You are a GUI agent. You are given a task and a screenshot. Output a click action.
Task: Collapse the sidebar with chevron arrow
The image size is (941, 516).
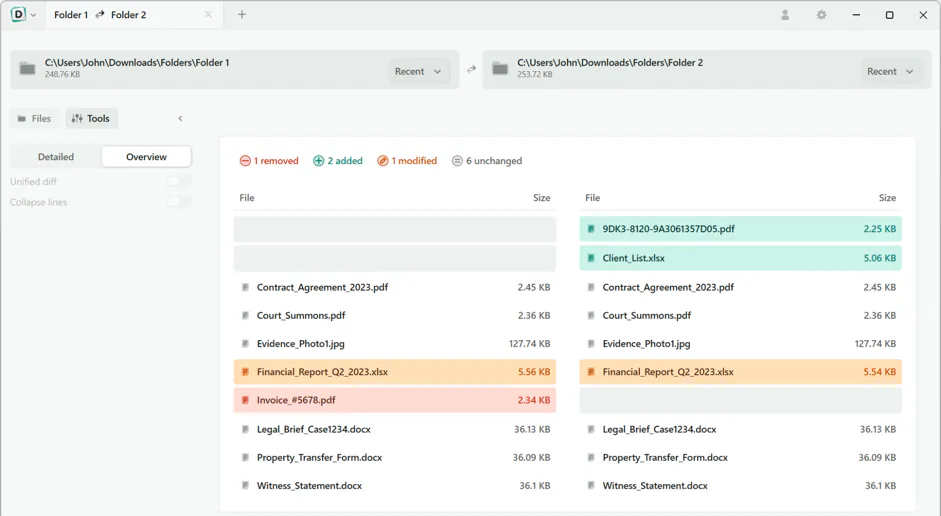coord(180,119)
